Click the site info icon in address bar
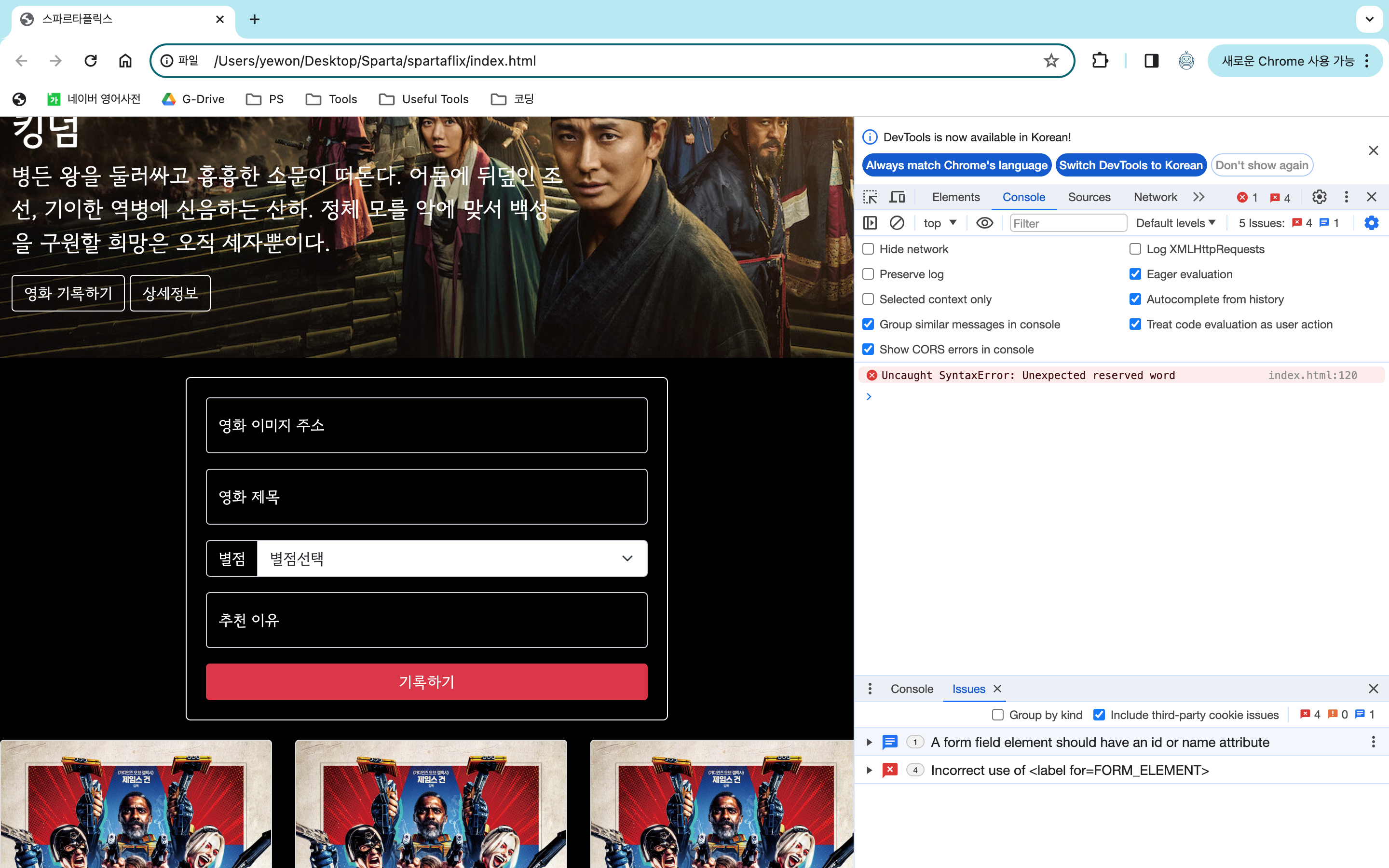This screenshot has height=868, width=1389. tap(166, 61)
